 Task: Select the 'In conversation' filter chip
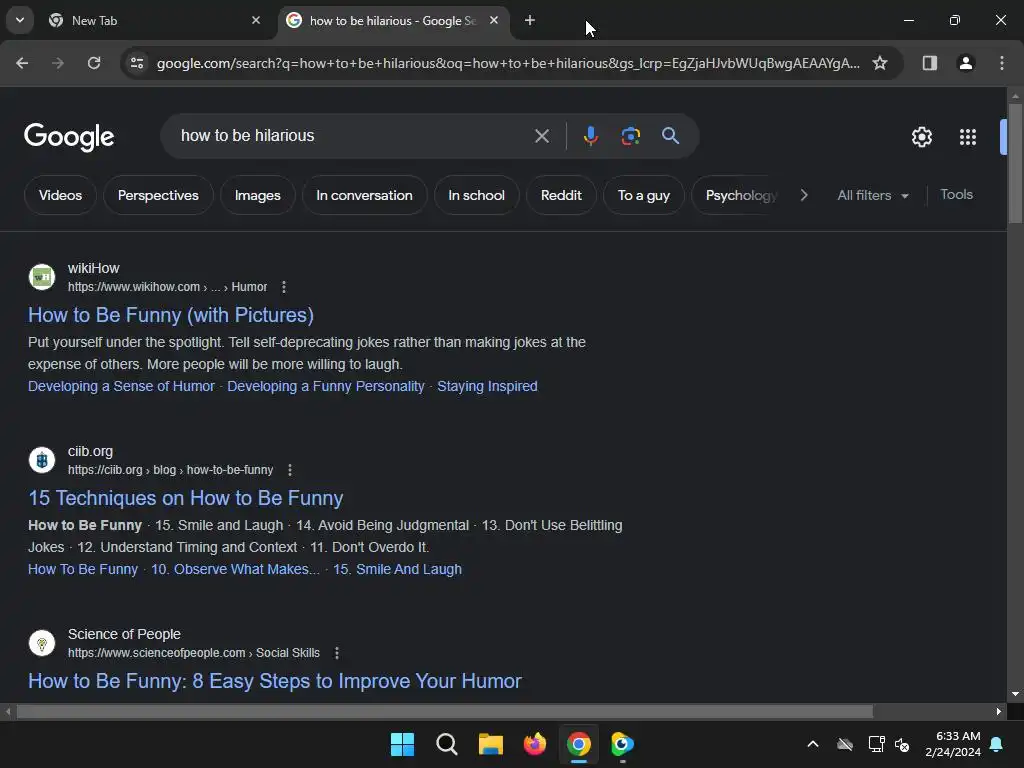pyautogui.click(x=364, y=195)
